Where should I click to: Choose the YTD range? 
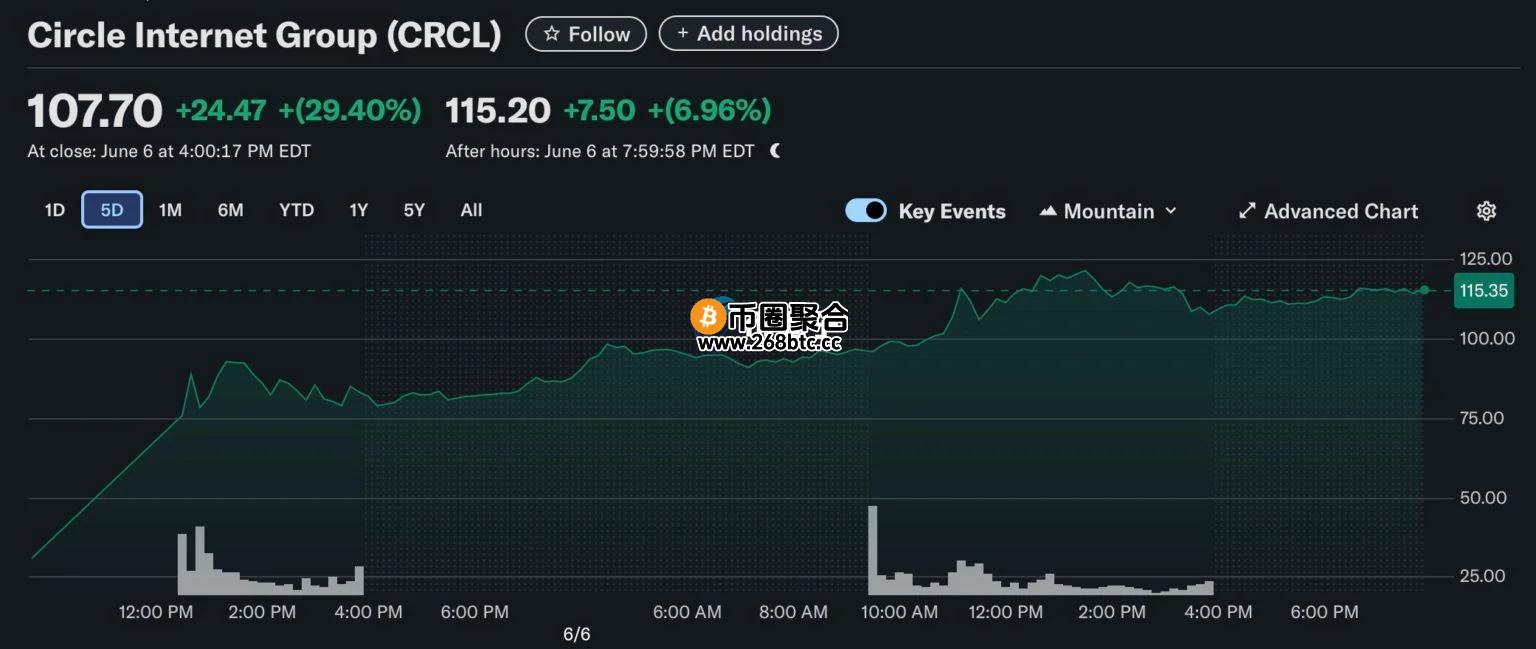(296, 210)
